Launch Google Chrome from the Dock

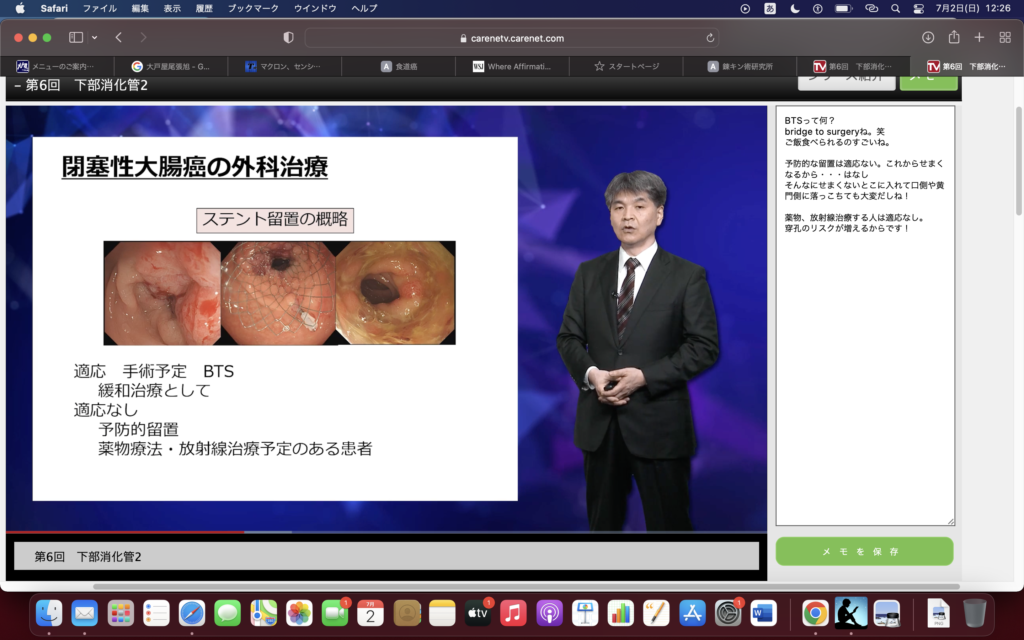815,612
